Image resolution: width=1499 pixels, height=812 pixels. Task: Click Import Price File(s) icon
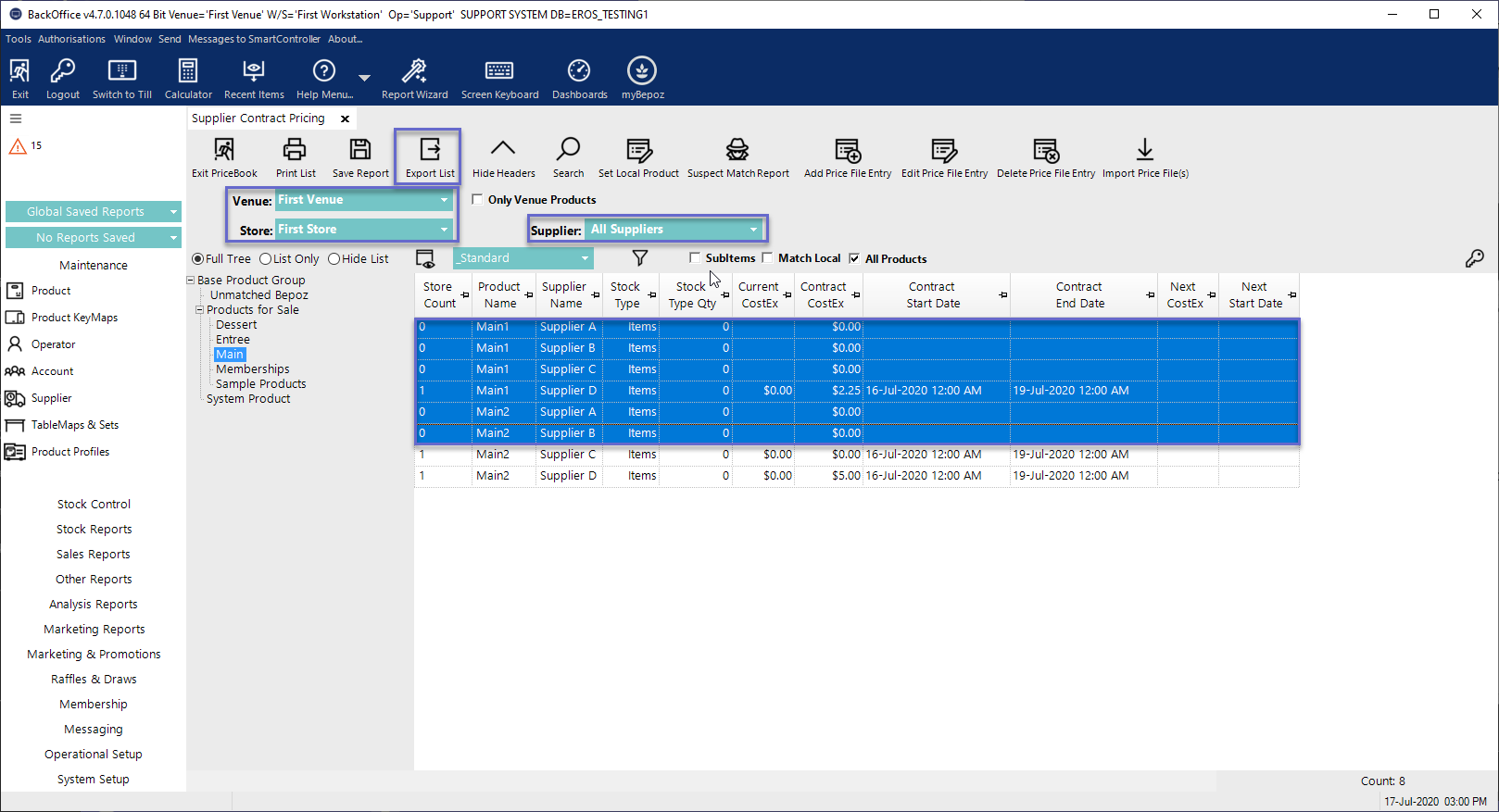click(1144, 151)
